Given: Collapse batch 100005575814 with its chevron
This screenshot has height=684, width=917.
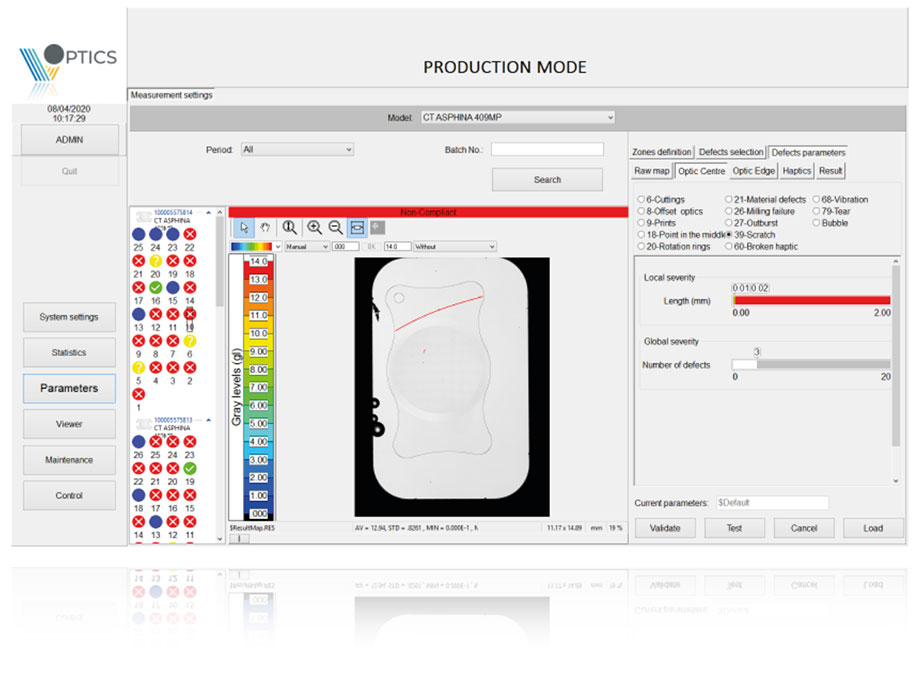Looking at the screenshot, I should pyautogui.click(x=209, y=213).
